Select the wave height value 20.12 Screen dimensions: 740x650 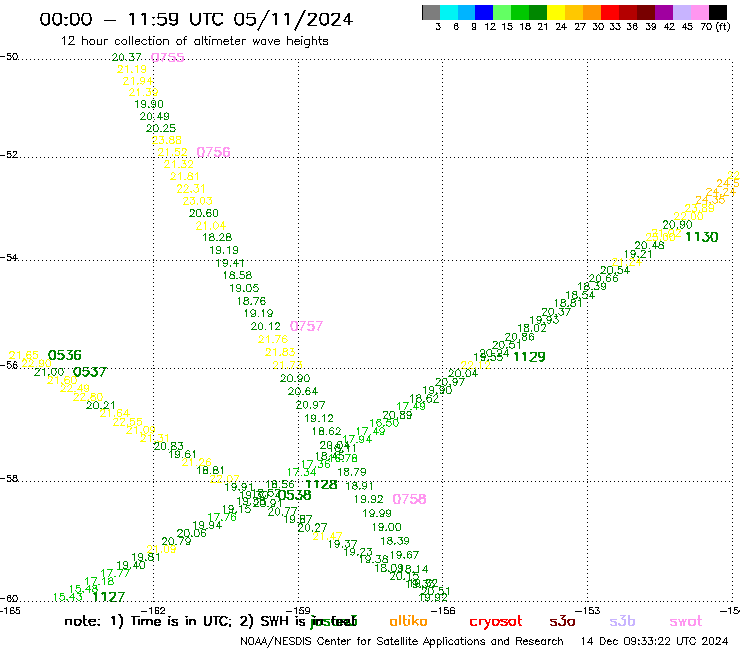tap(265, 326)
